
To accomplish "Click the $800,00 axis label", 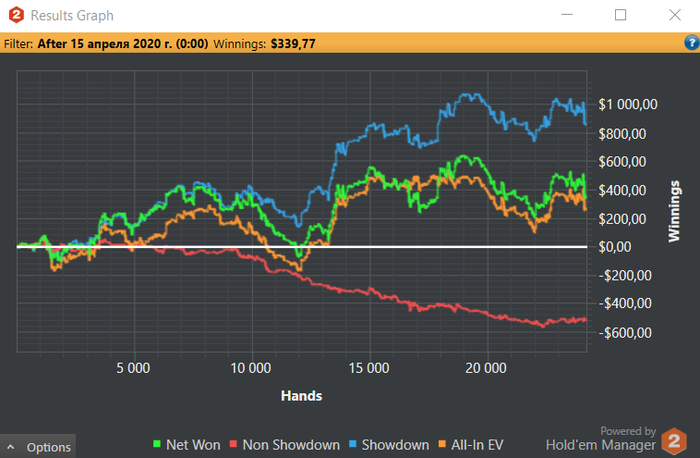I will [x=622, y=133].
